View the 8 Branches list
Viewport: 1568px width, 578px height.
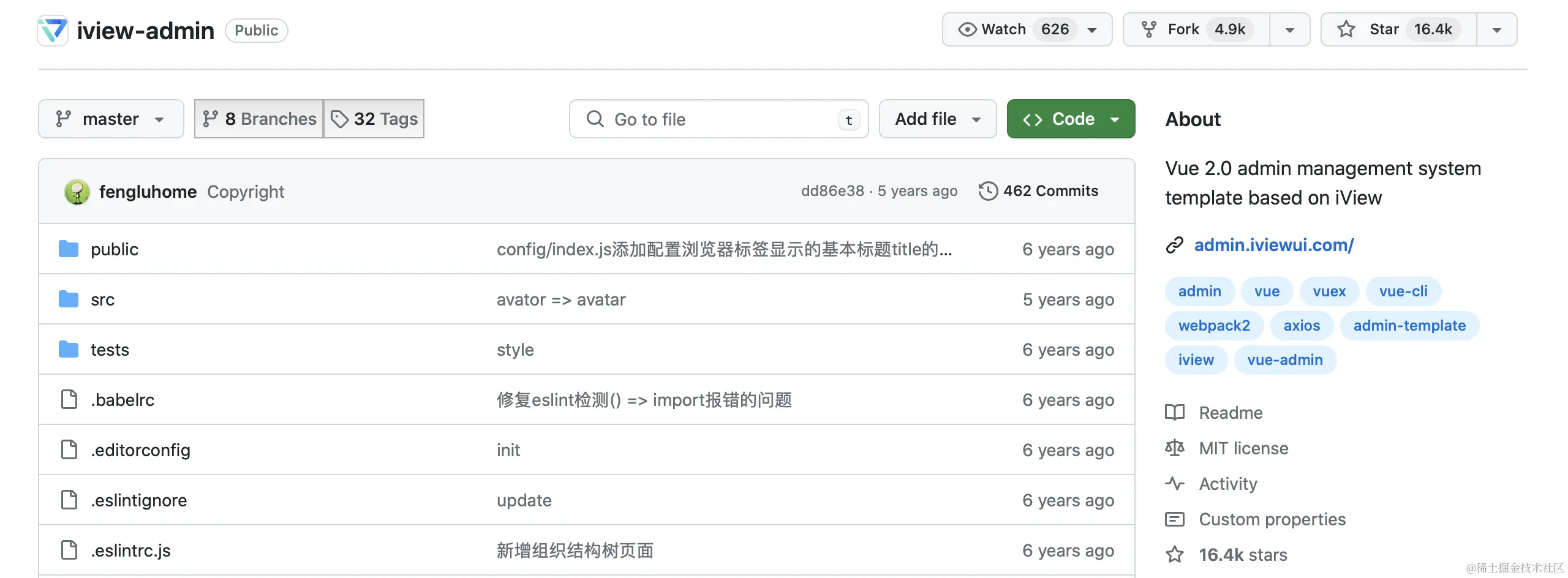(259, 119)
